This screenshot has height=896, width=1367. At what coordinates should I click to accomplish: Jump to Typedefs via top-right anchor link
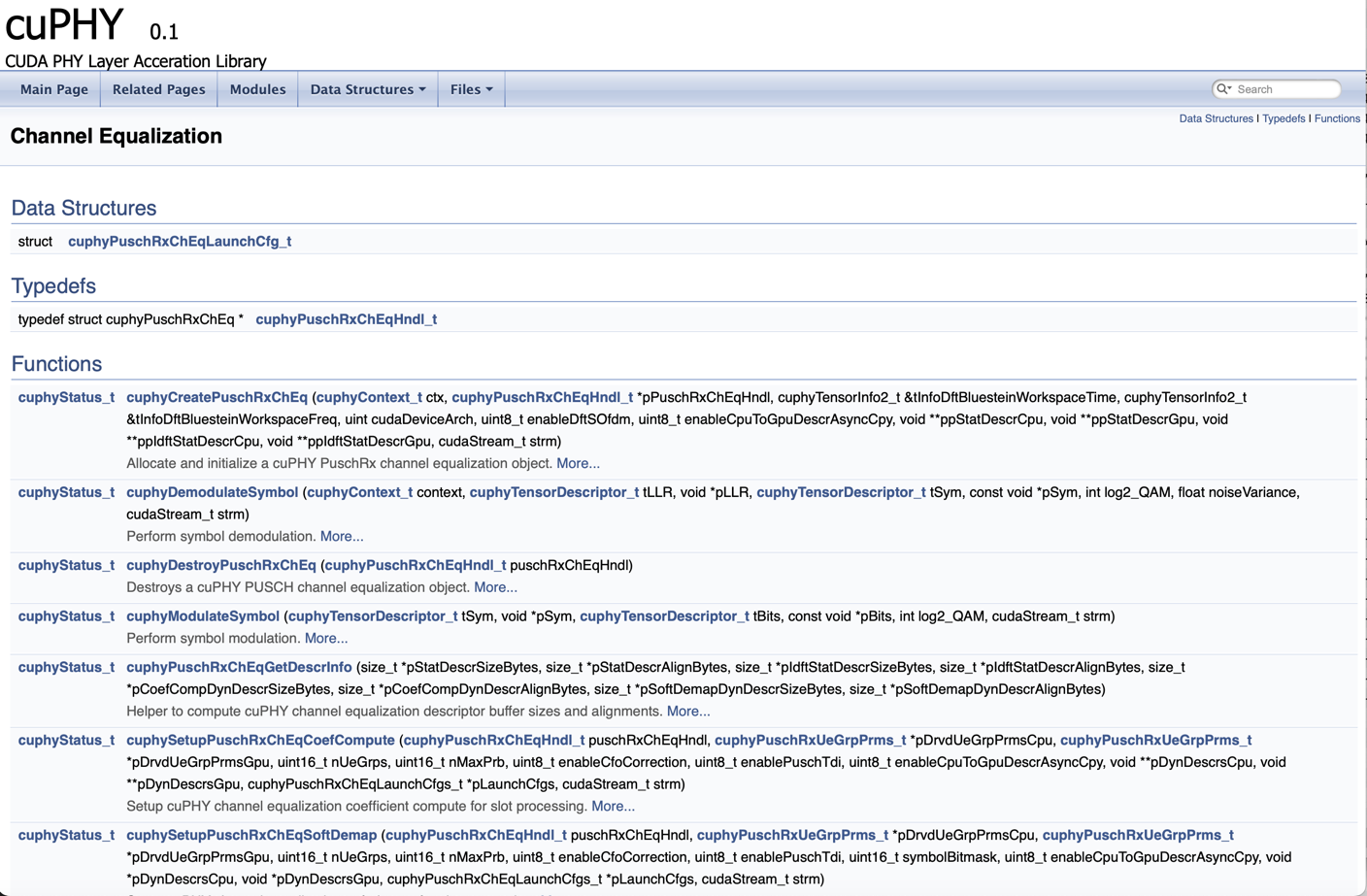tap(1284, 118)
